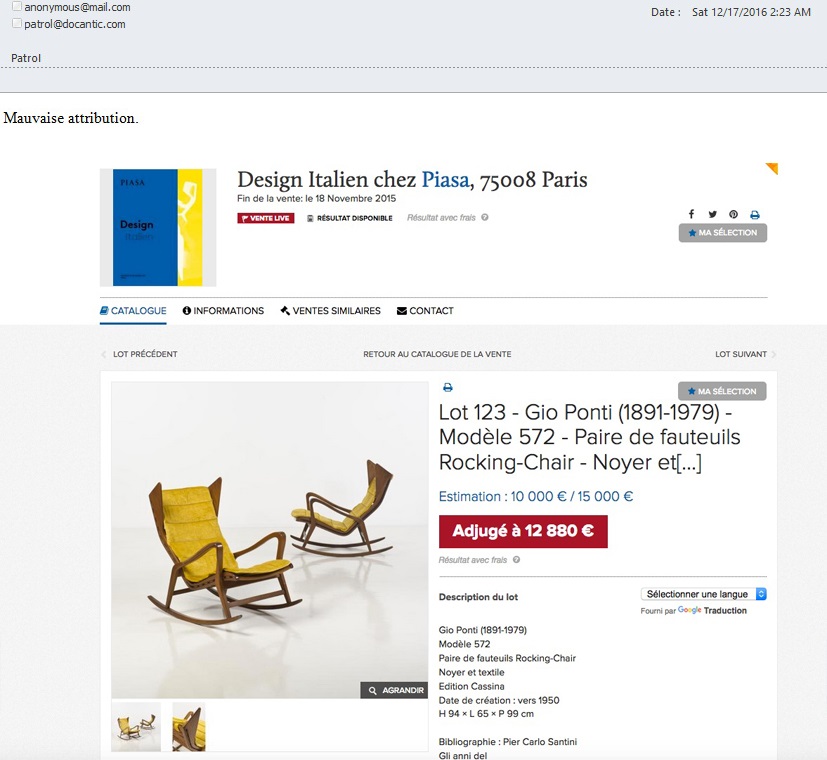Click the orange corner bookmark marker
This screenshot has width=827, height=760.
(772, 168)
